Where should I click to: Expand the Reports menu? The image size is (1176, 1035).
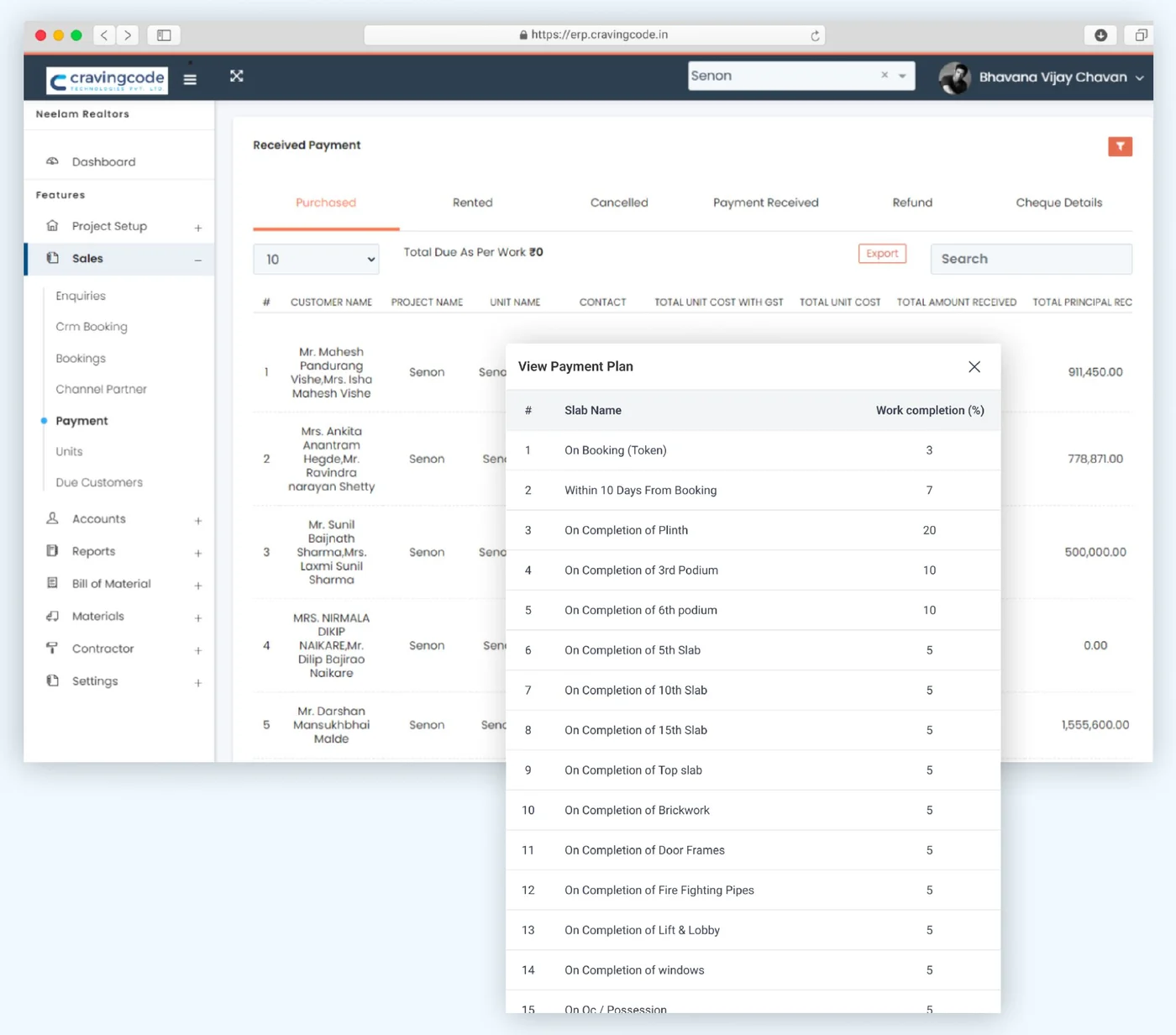click(x=198, y=553)
